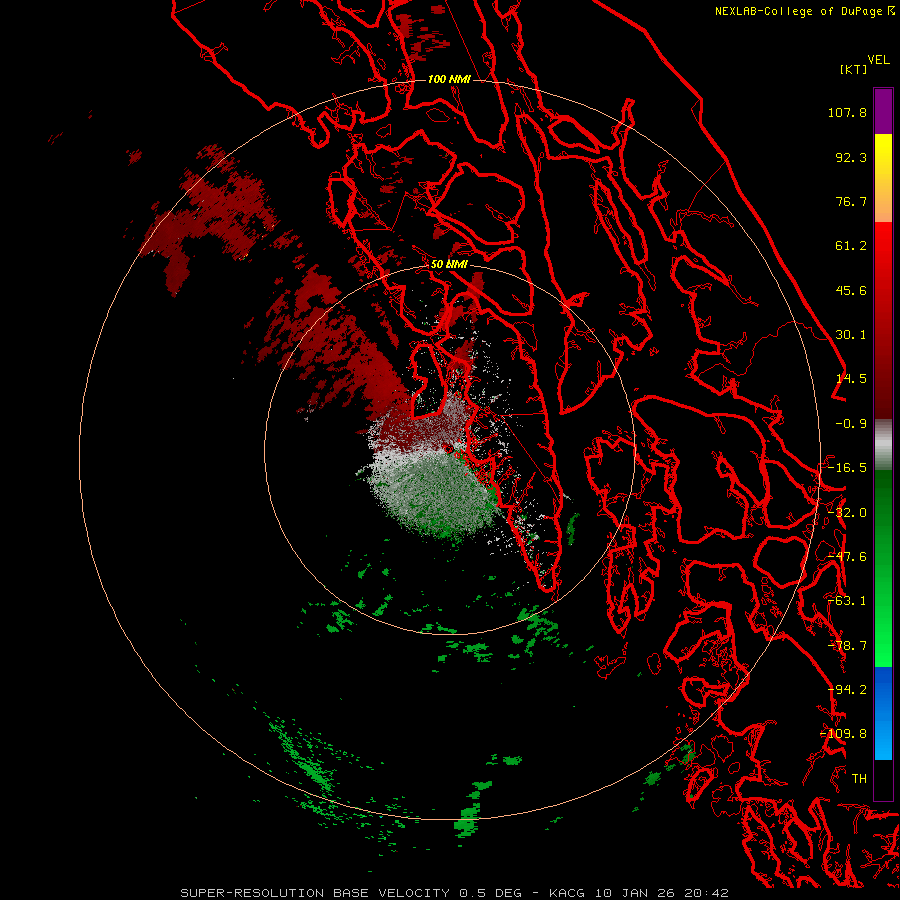900x900 pixels.
Task: Select the -47.6 velocity scale value
Action: pos(847,557)
